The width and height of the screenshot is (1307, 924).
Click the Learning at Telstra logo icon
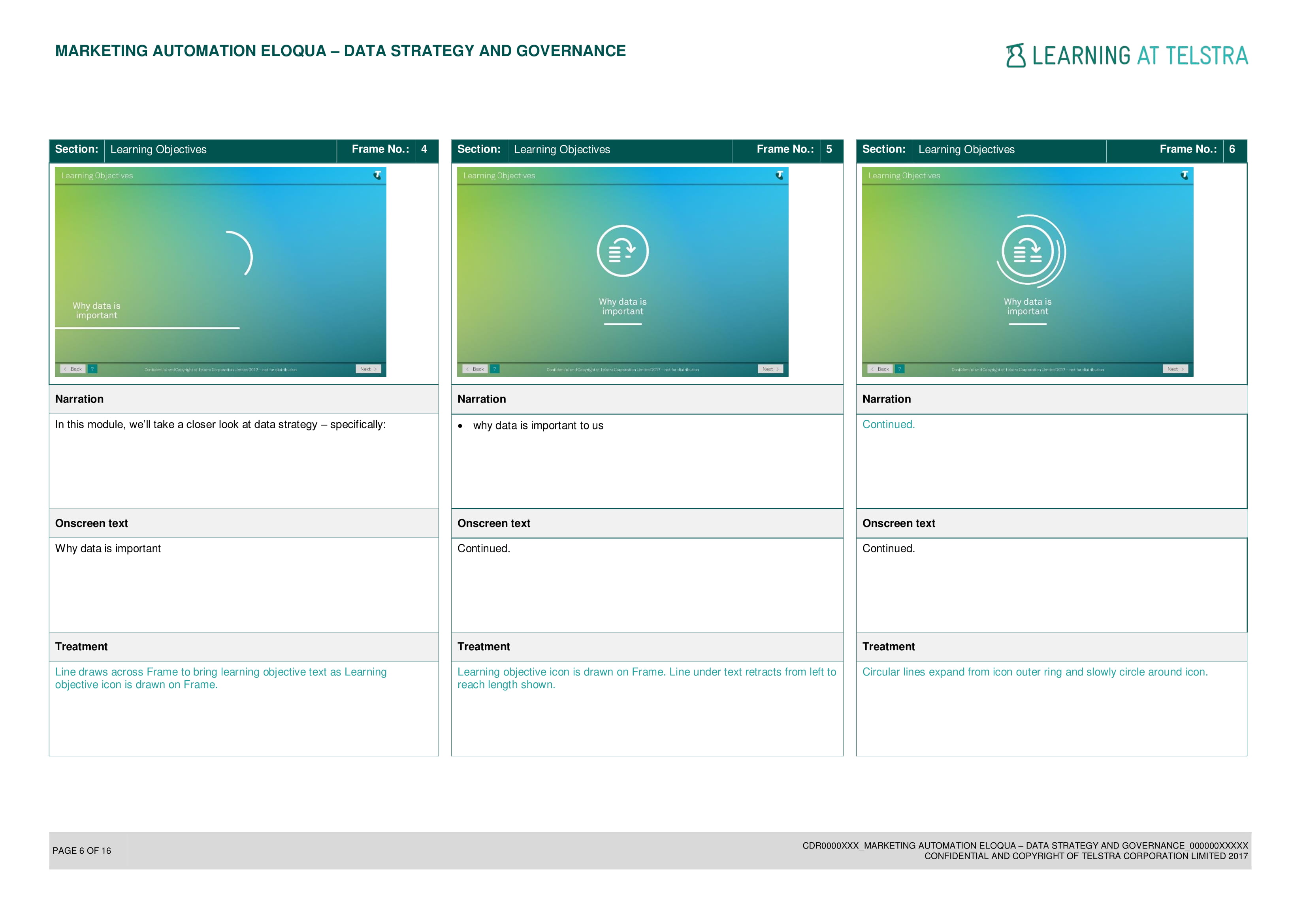(x=1015, y=56)
